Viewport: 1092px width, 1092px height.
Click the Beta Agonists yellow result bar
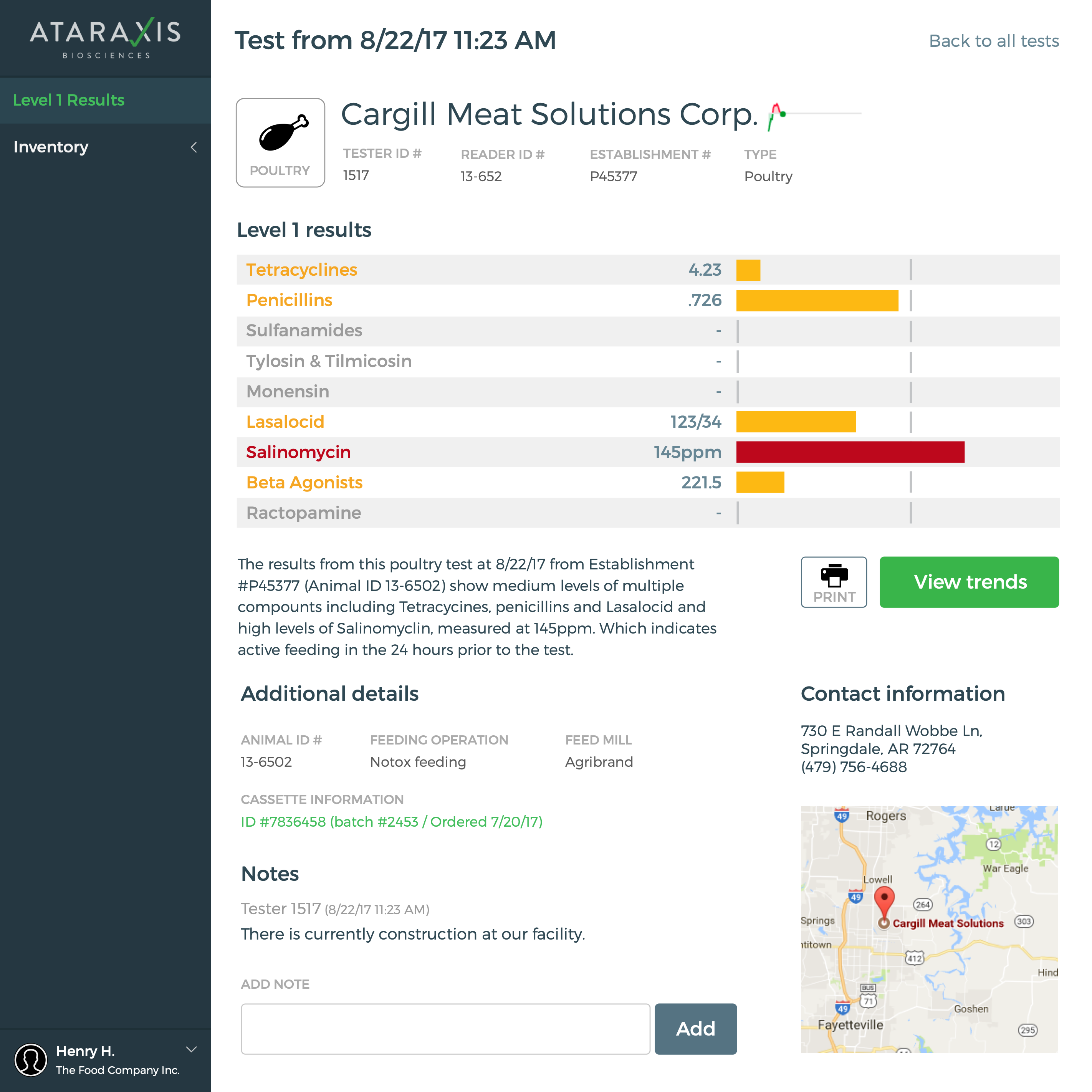[760, 482]
